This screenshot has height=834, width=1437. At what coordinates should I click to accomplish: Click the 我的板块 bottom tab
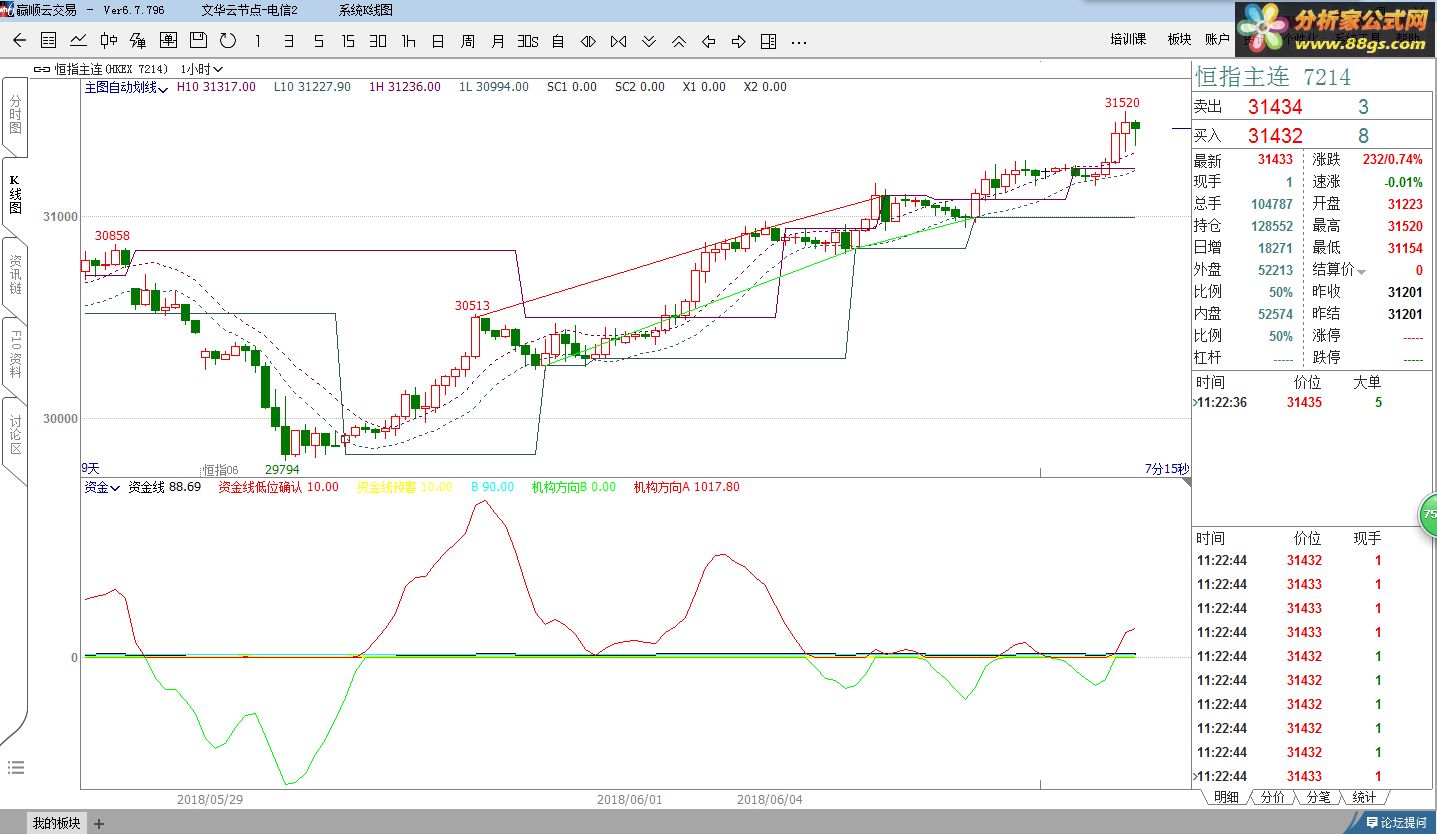tap(56, 823)
